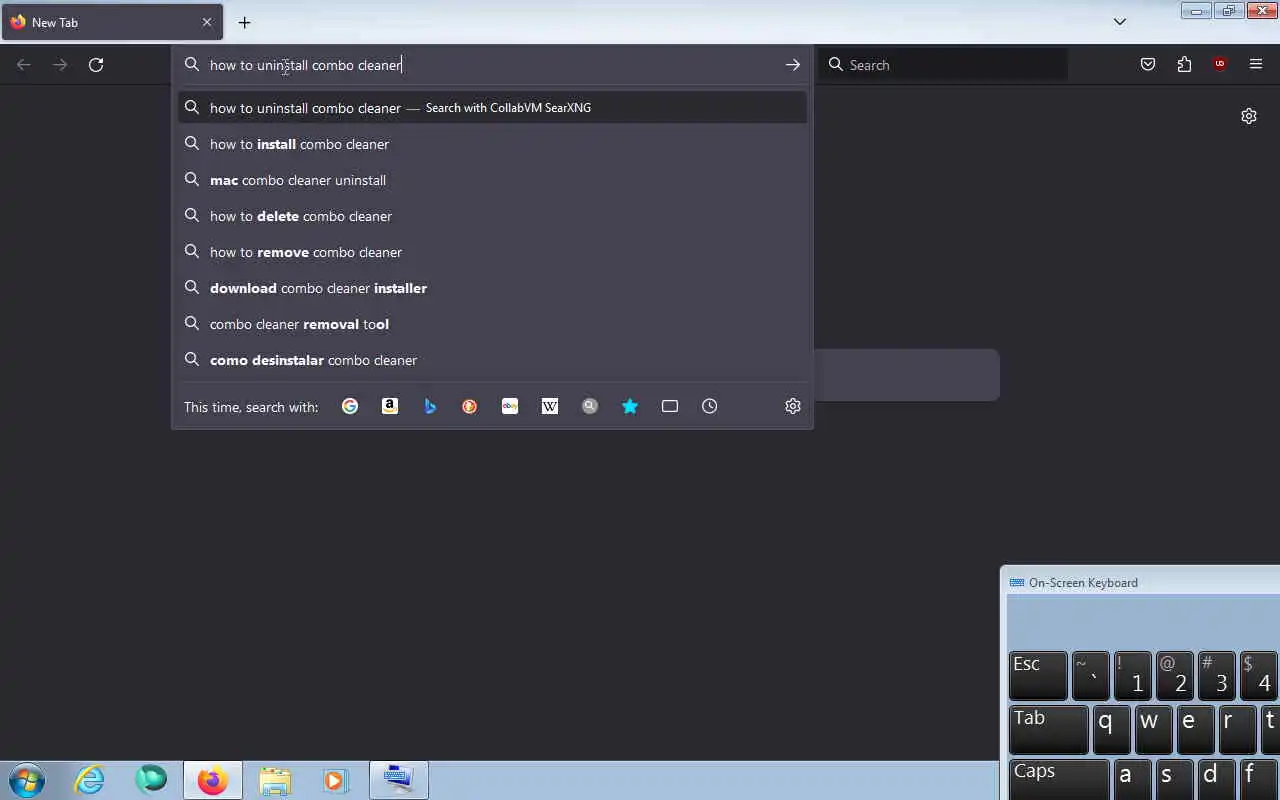Image resolution: width=1280 pixels, height=800 pixels.
Task: Search this time with Amazon
Action: point(390,406)
